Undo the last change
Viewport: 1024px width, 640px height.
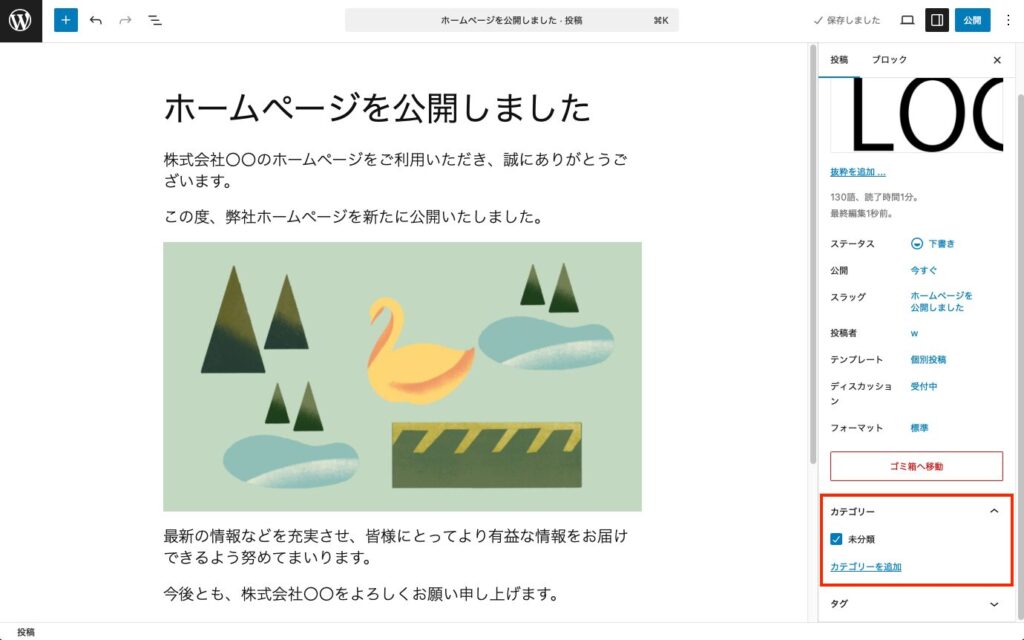(94, 19)
